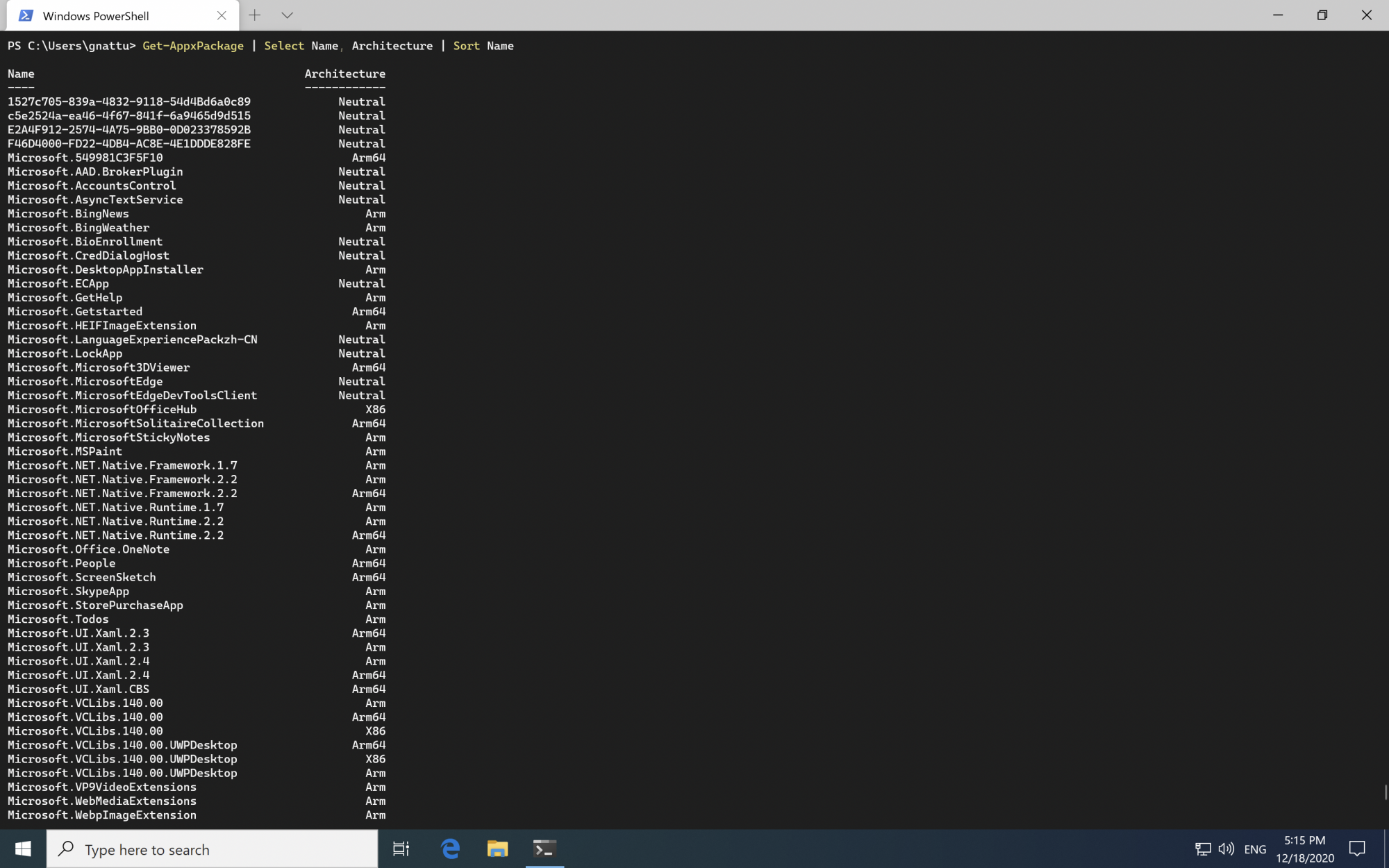The height and width of the screenshot is (868, 1389).
Task: Open a new tab with the plus button
Action: (255, 15)
